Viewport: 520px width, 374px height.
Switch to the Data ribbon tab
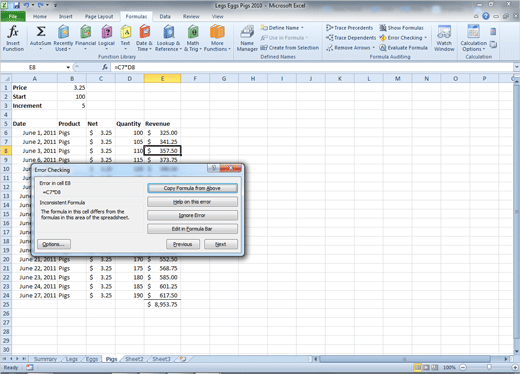point(165,16)
